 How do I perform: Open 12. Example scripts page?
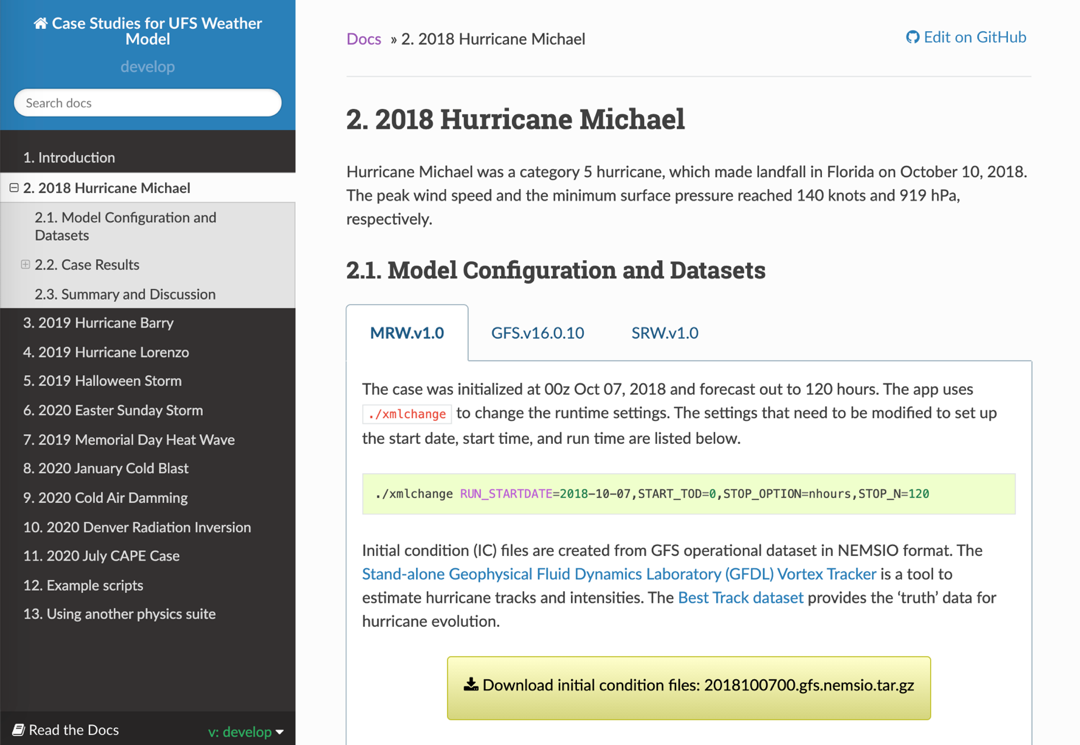point(147,585)
